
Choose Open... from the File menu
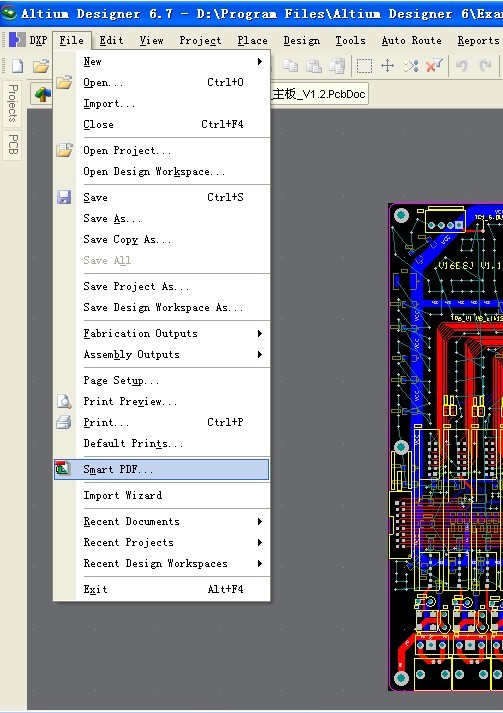point(161,82)
